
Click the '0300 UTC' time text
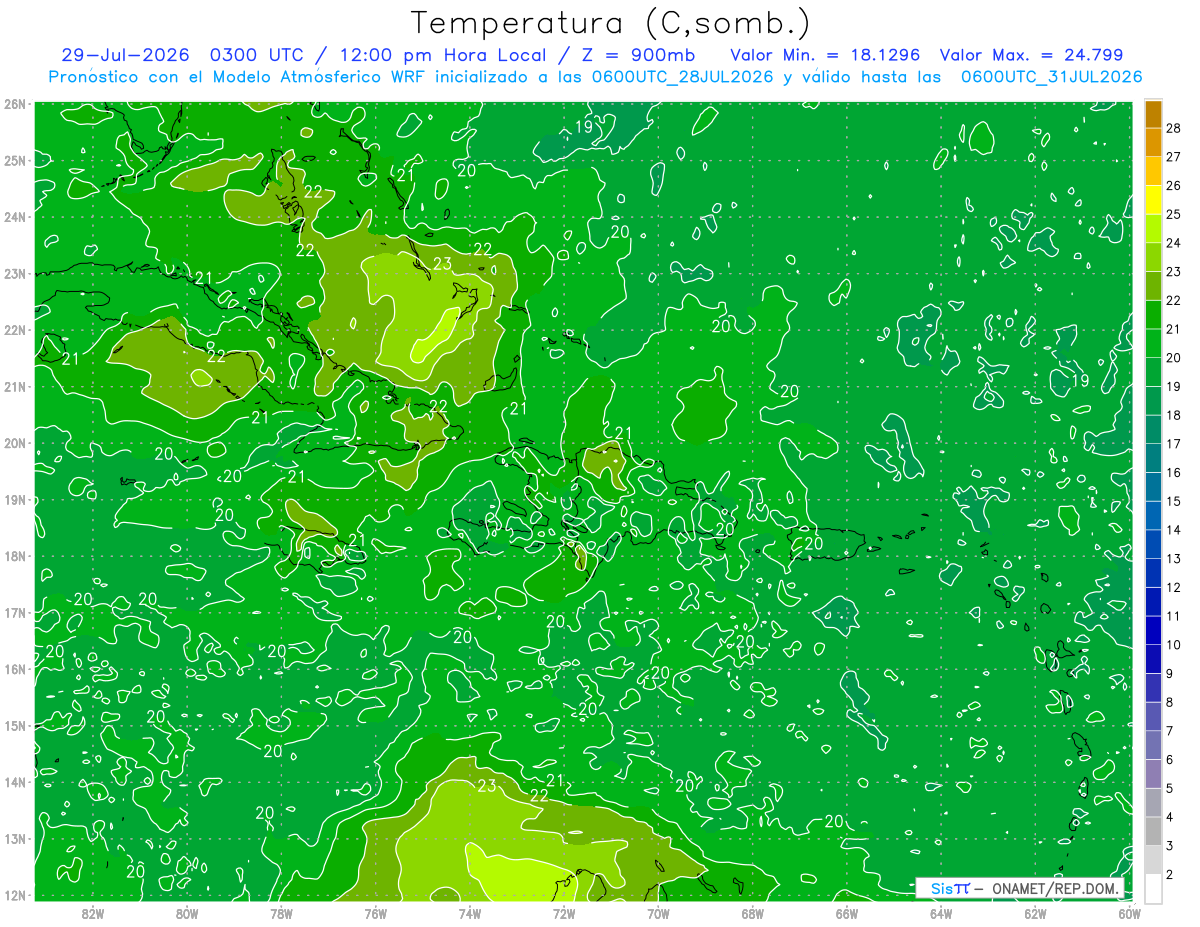click(258, 55)
